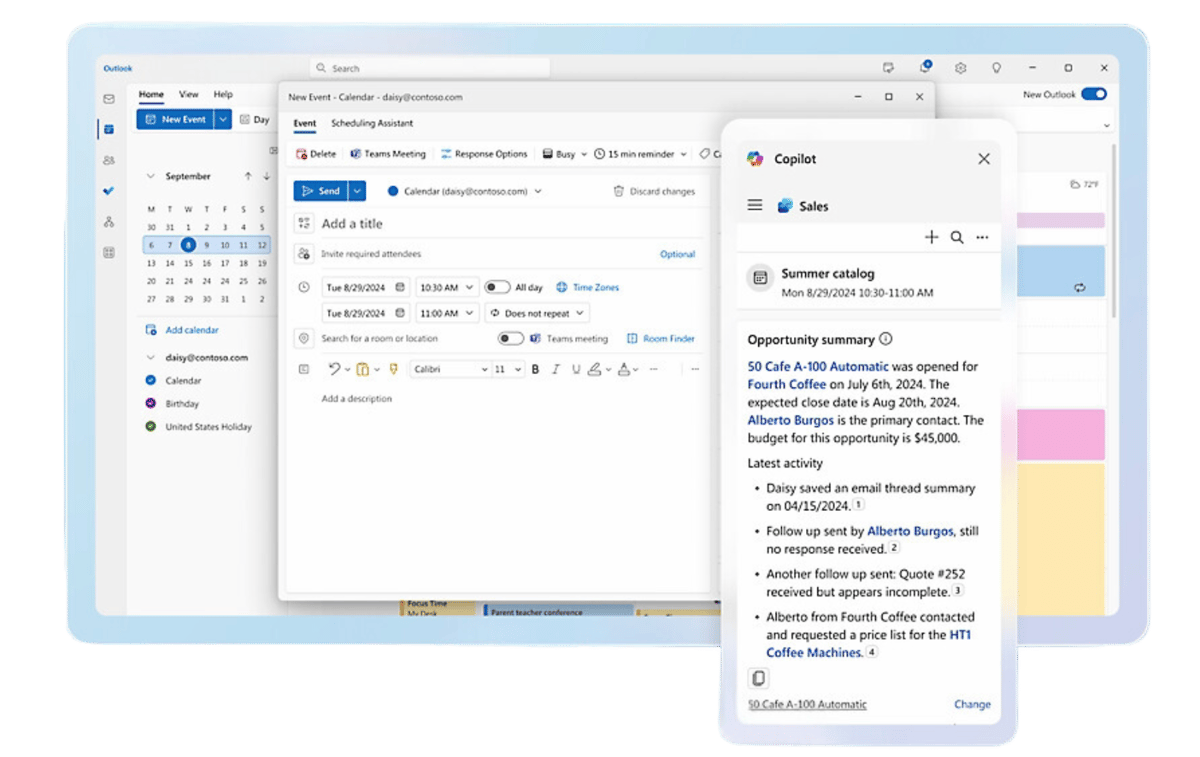
Task: Open the People icon in Outlook sidebar
Action: (x=109, y=160)
